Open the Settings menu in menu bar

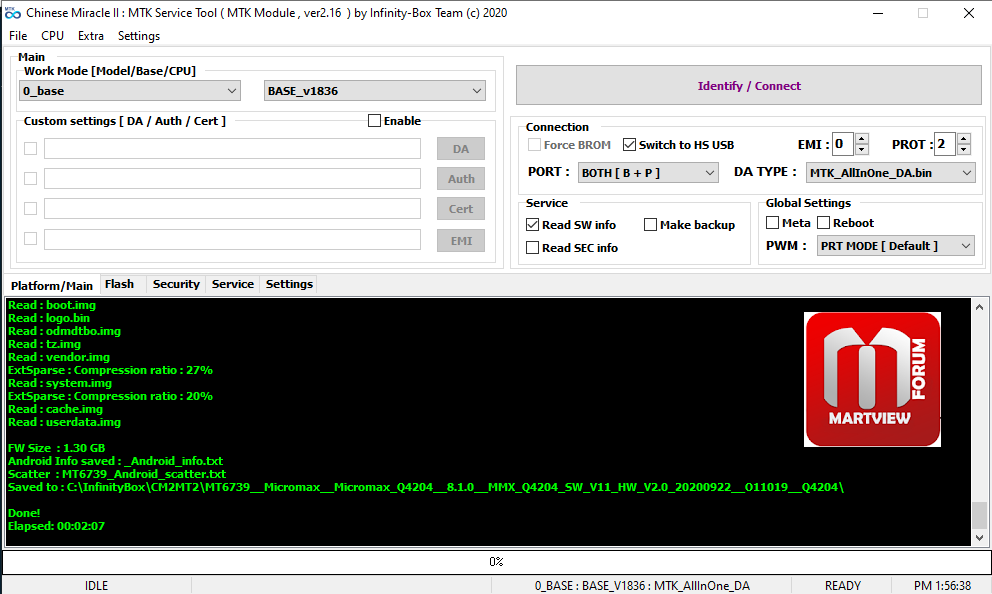click(x=139, y=36)
